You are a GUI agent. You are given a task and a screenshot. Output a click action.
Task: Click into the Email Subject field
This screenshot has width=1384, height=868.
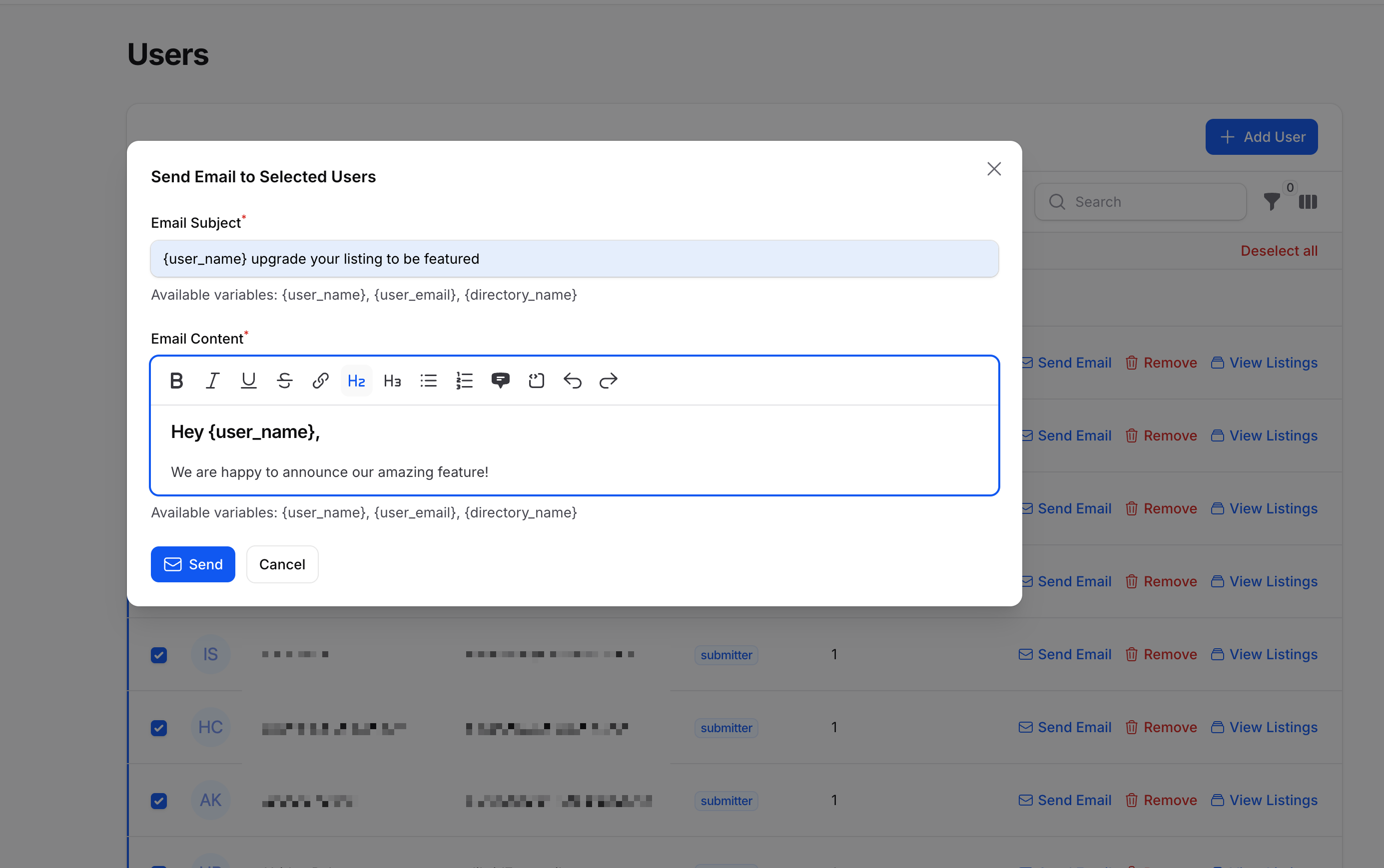(x=574, y=259)
